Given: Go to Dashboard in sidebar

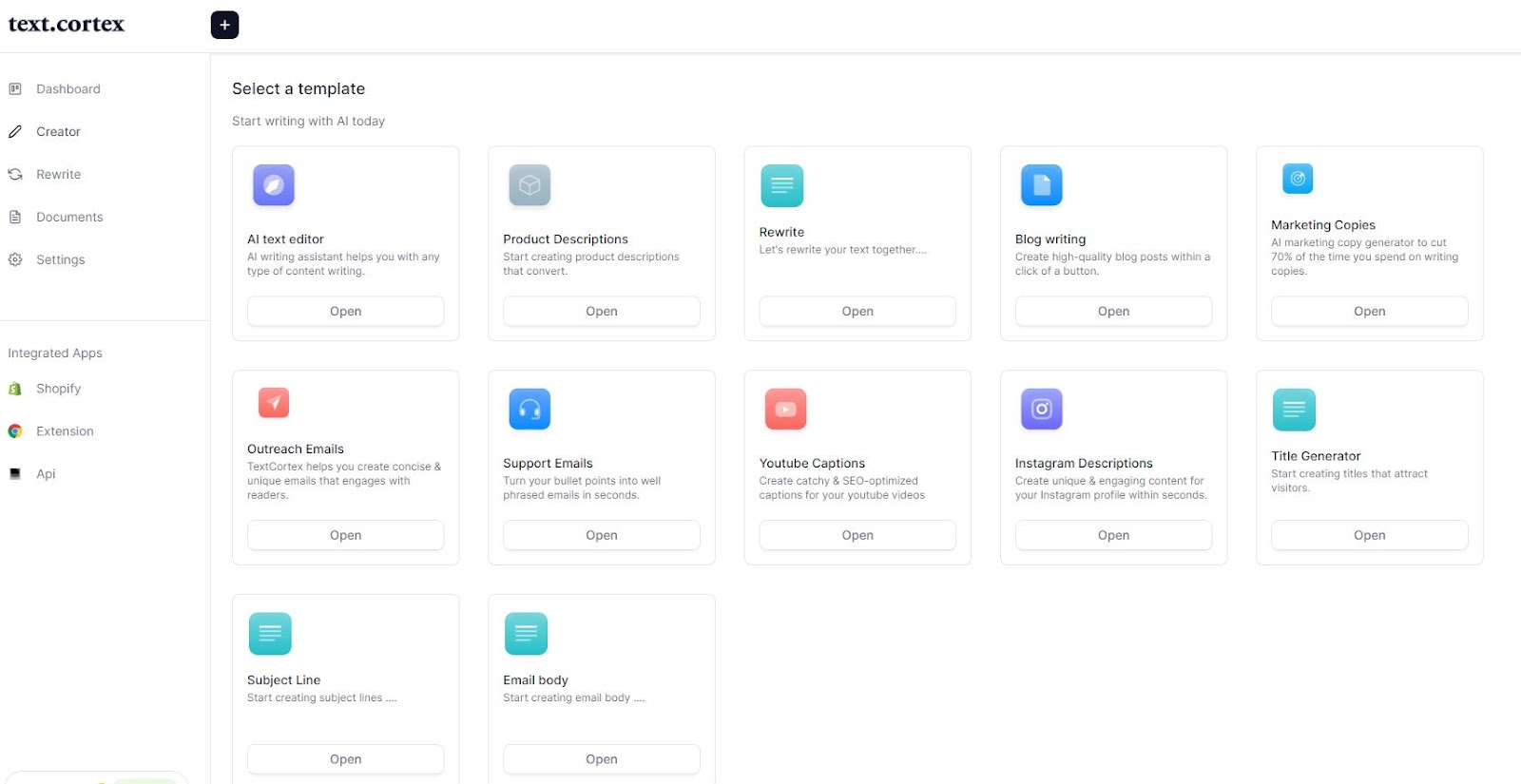Looking at the screenshot, I should (67, 89).
